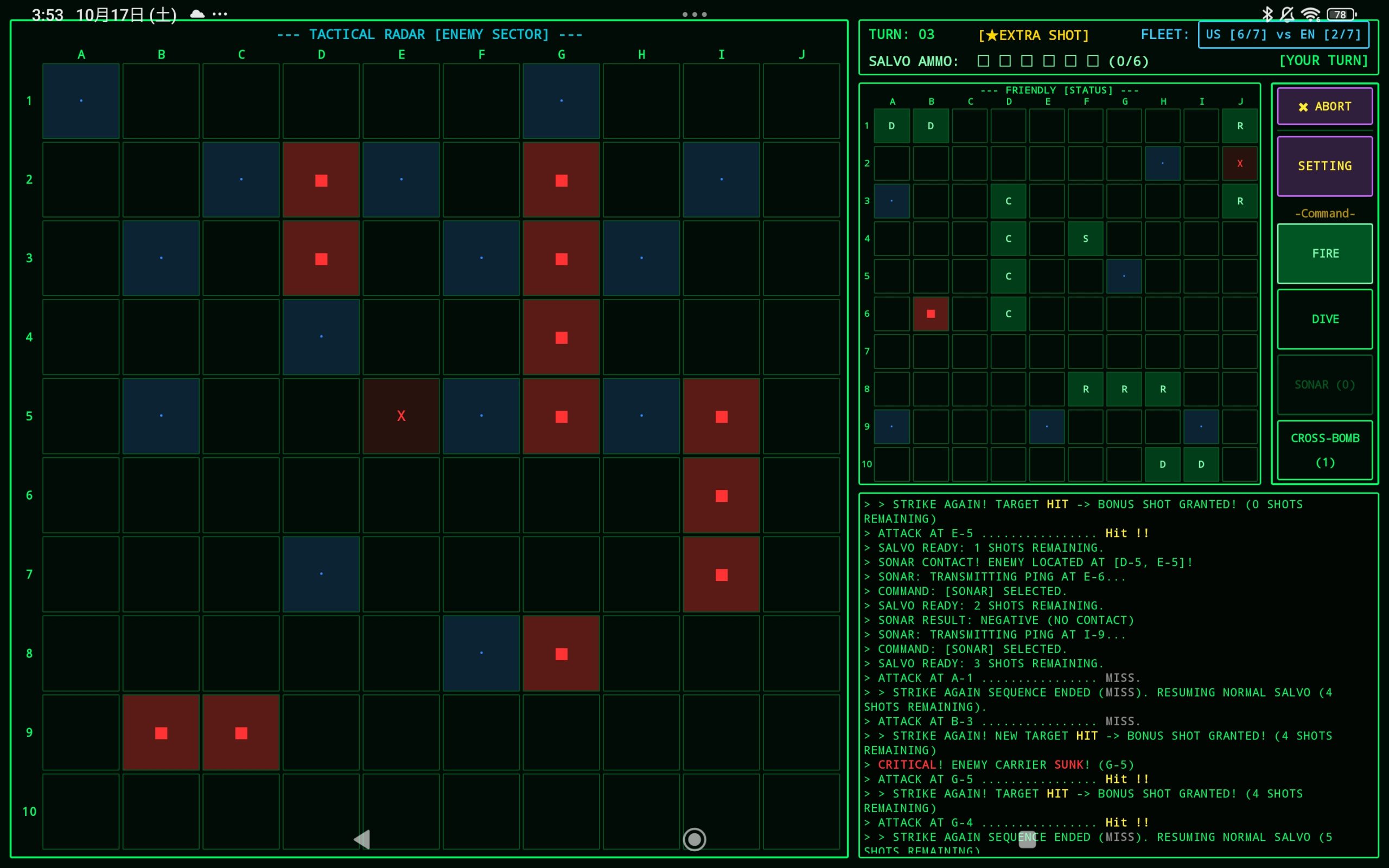
Task: Tap the [YOUR TURN] status label
Action: point(1323,61)
